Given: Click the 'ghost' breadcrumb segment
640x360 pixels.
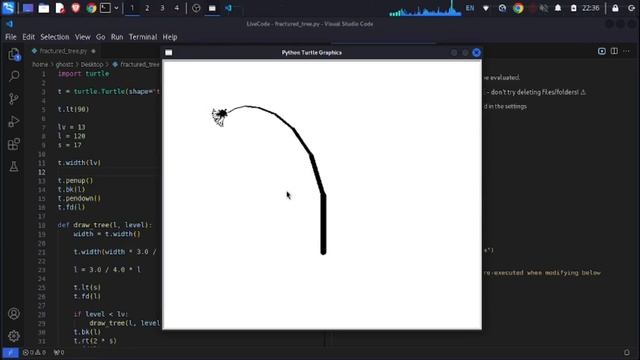Looking at the screenshot, I should point(64,64).
